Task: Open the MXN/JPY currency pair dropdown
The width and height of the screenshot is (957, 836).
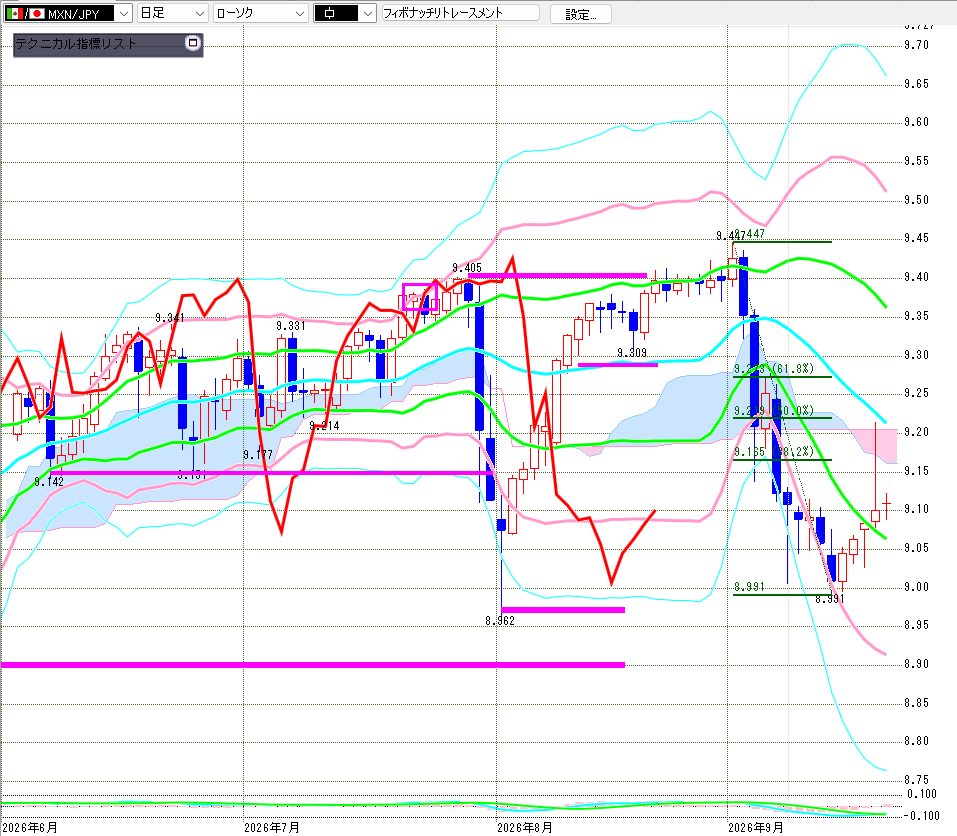Action: pos(68,13)
